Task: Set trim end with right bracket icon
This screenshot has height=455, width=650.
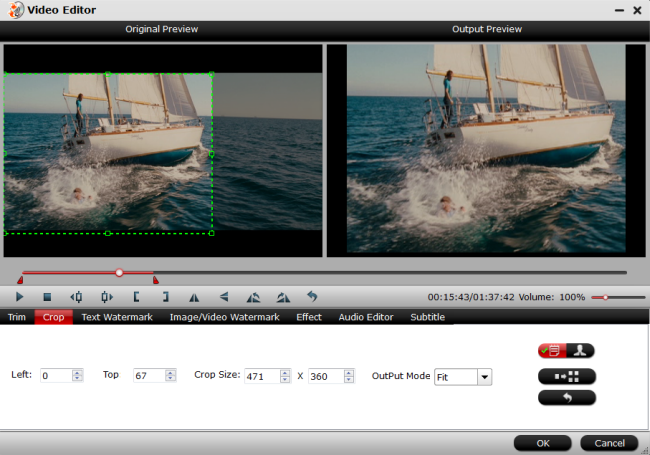Action: coord(165,297)
